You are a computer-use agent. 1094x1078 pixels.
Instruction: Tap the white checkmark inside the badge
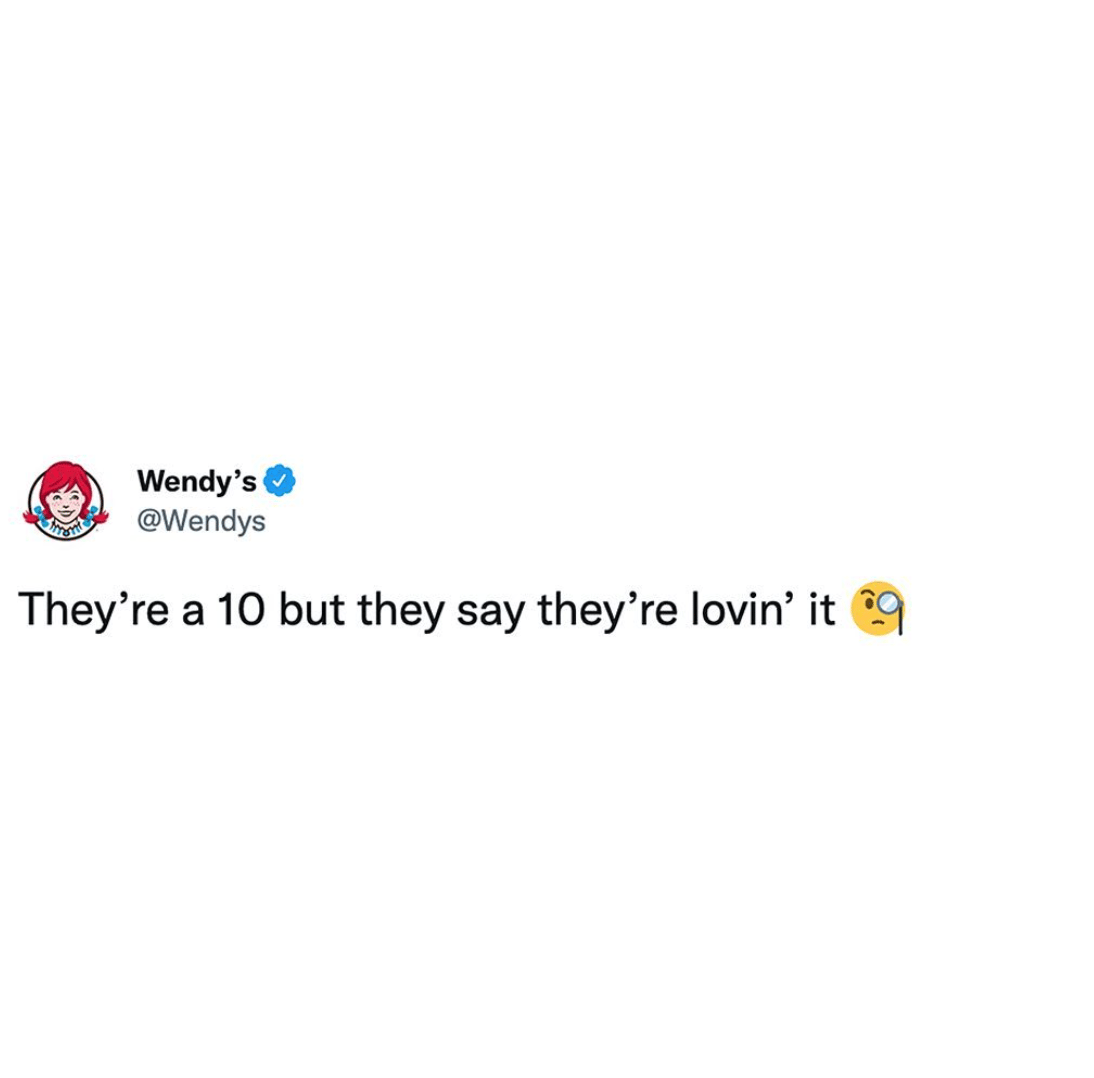pyautogui.click(x=279, y=480)
